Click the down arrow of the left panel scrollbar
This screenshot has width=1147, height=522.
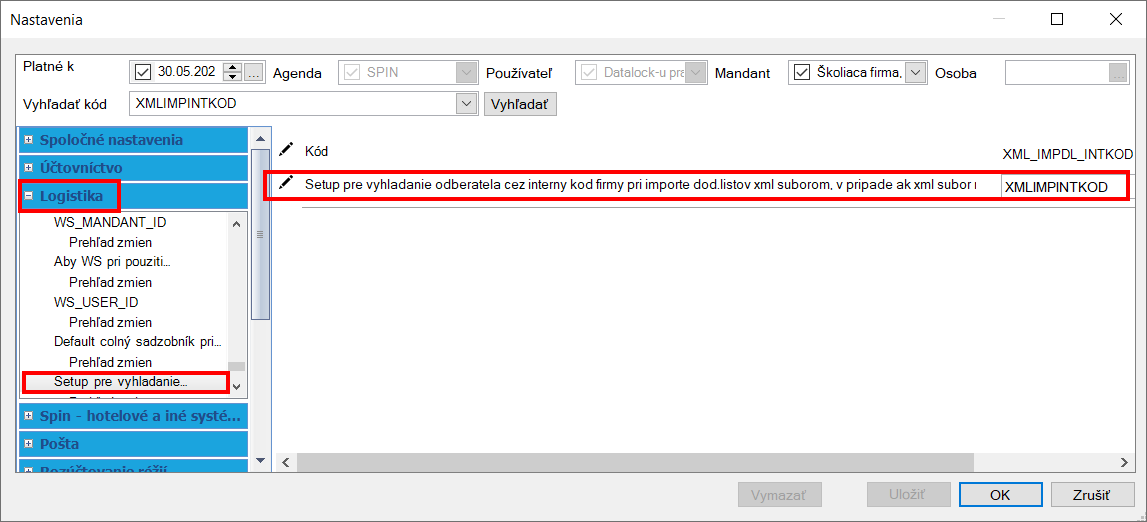[259, 460]
